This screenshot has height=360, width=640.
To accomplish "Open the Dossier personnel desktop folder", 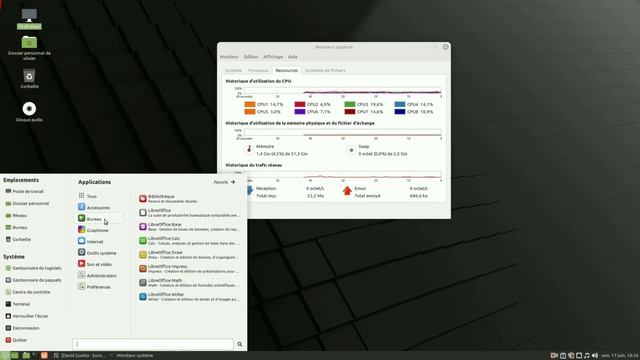I will coord(29,48).
